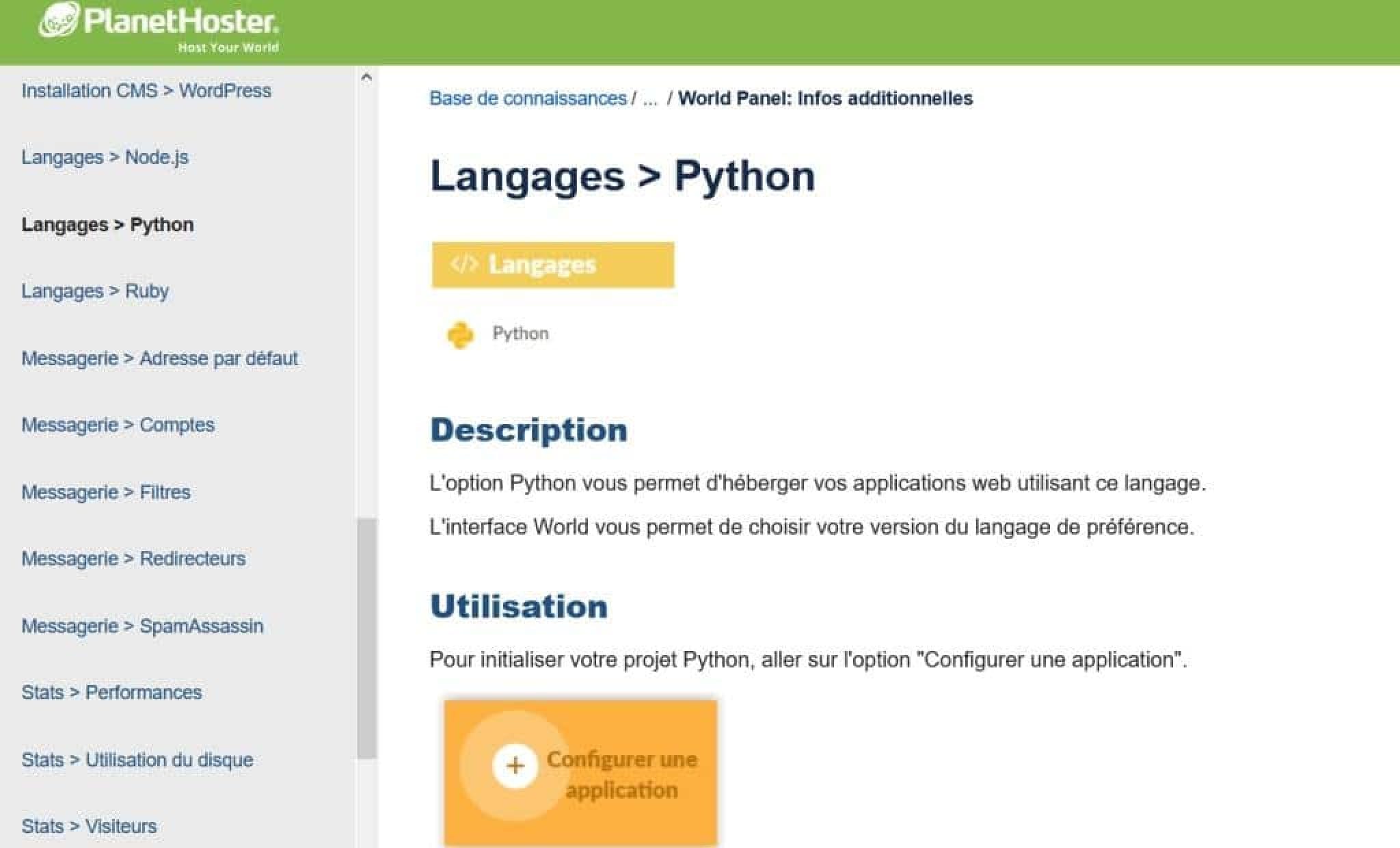Open "Stats > Utilisation du disque" entry
This screenshot has width=1400, height=848.
click(x=137, y=758)
